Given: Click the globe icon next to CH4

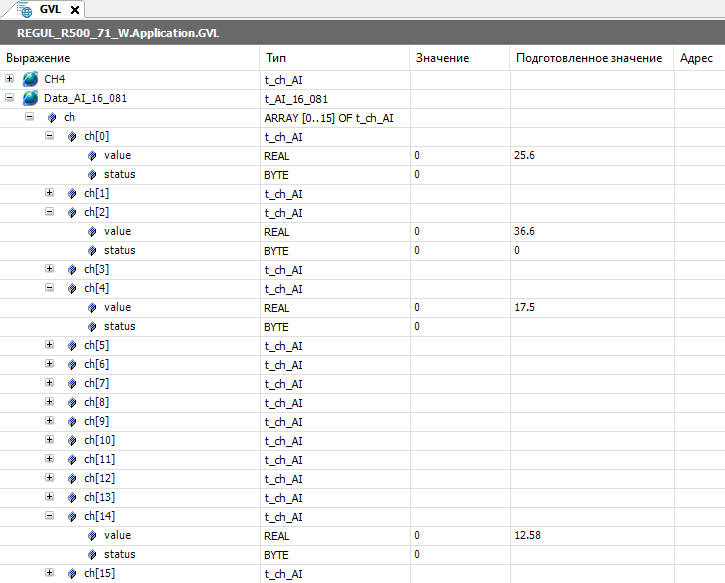Looking at the screenshot, I should tap(31, 79).
